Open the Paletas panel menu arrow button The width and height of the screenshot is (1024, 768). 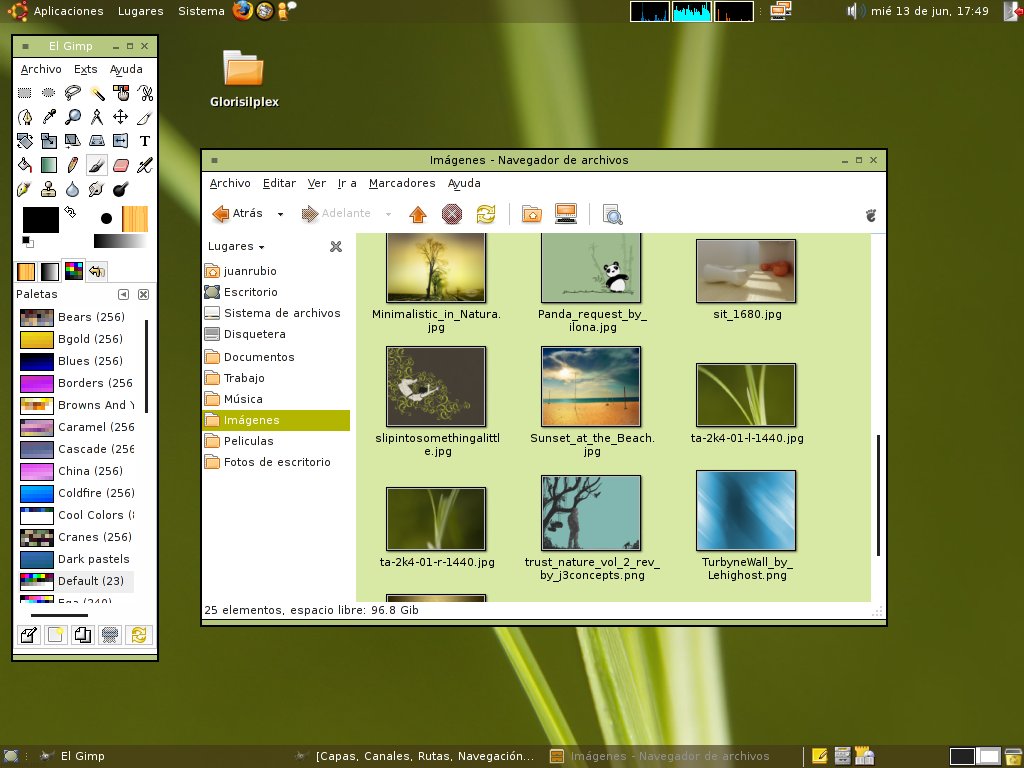(x=123, y=295)
